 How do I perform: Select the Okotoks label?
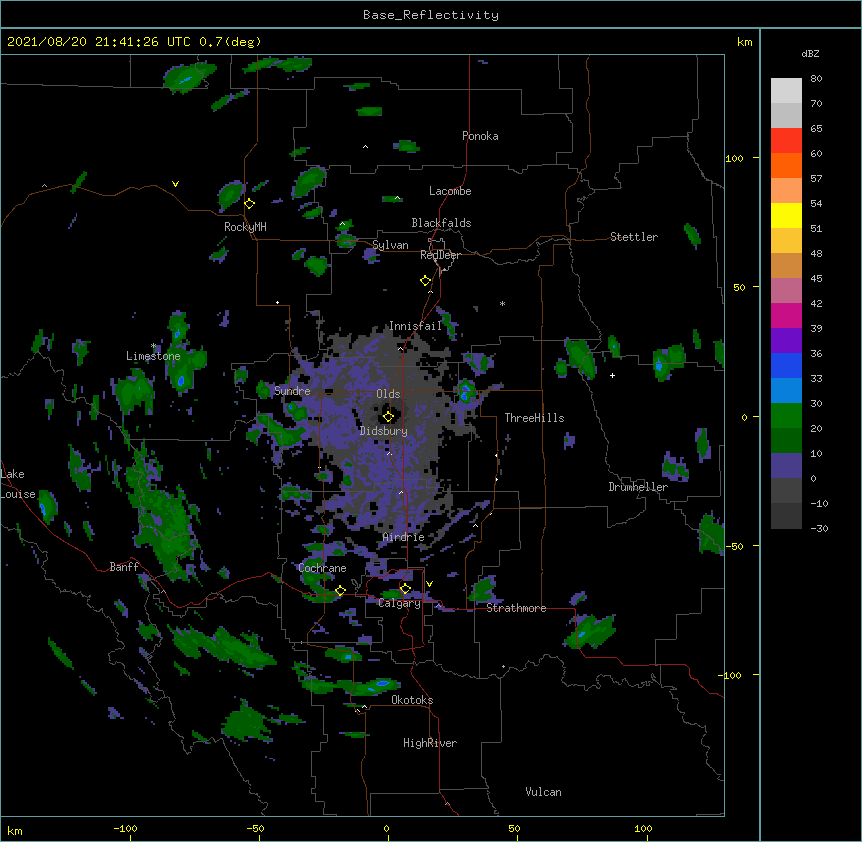(412, 700)
